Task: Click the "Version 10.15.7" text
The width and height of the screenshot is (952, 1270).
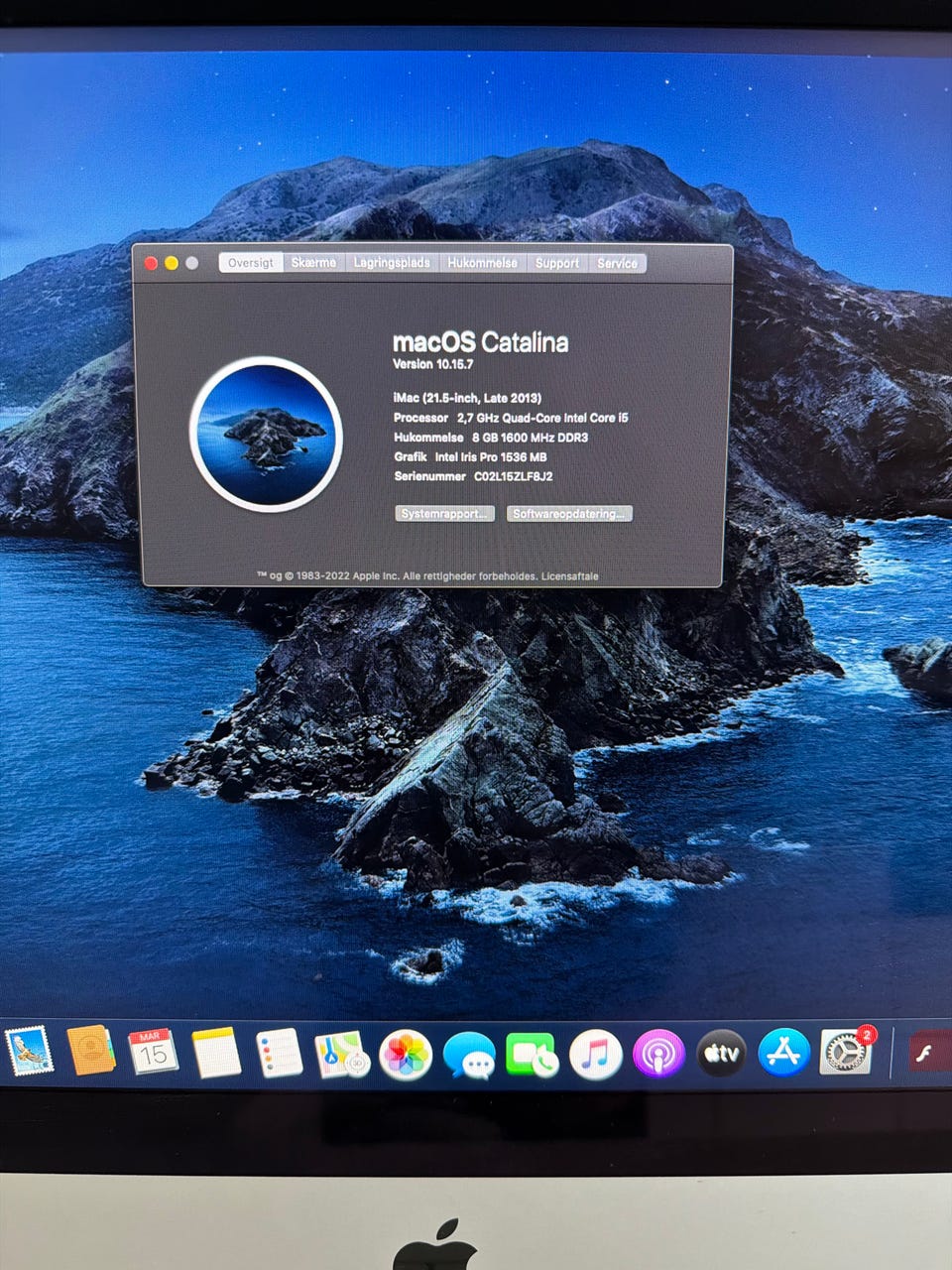Action: [x=433, y=364]
